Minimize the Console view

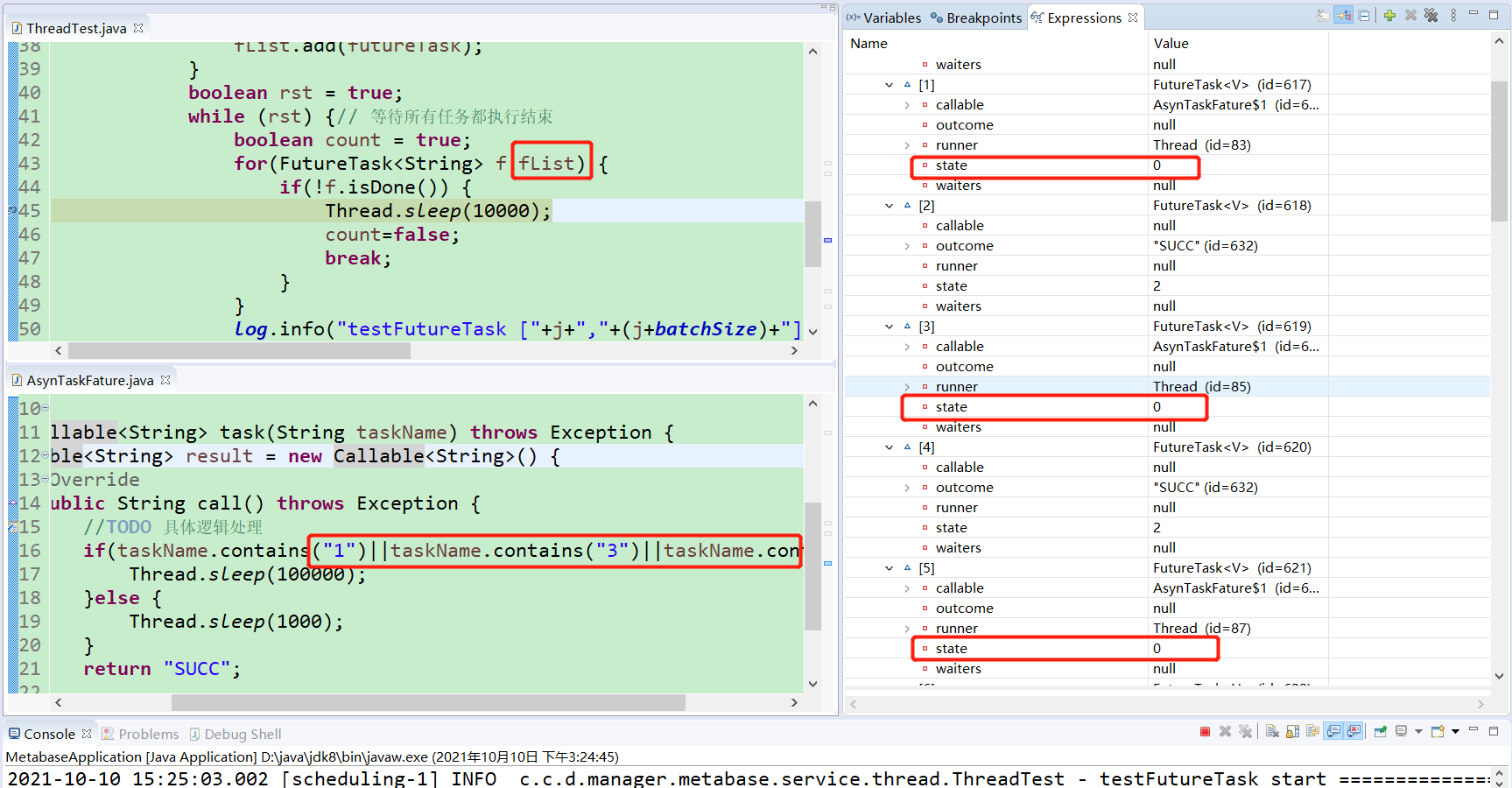(x=1473, y=729)
